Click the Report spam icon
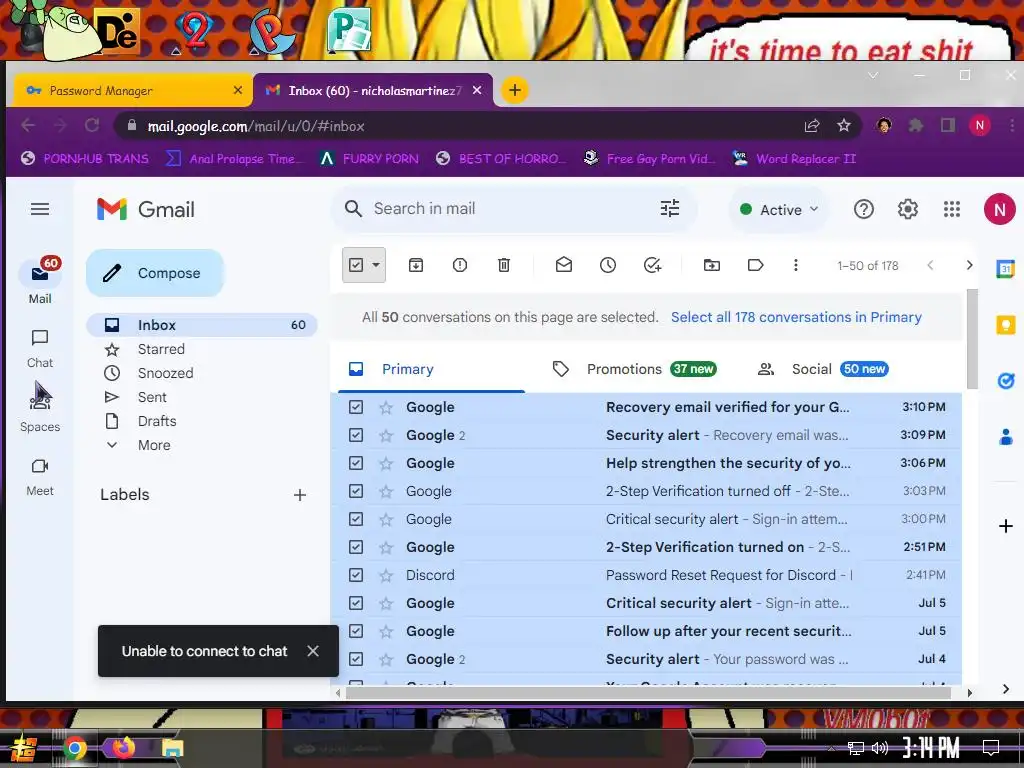The width and height of the screenshot is (1024, 768). (x=460, y=265)
